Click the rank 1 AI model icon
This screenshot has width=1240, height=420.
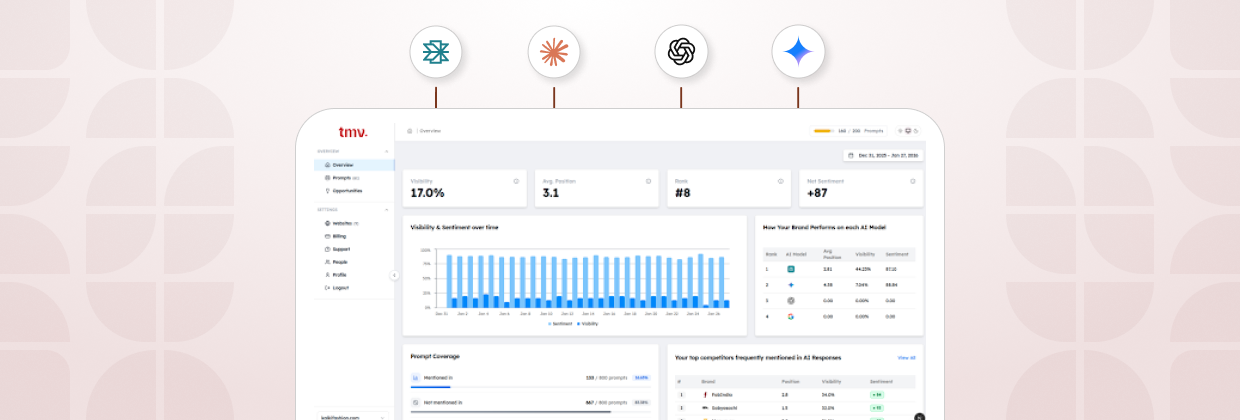[x=790, y=269]
